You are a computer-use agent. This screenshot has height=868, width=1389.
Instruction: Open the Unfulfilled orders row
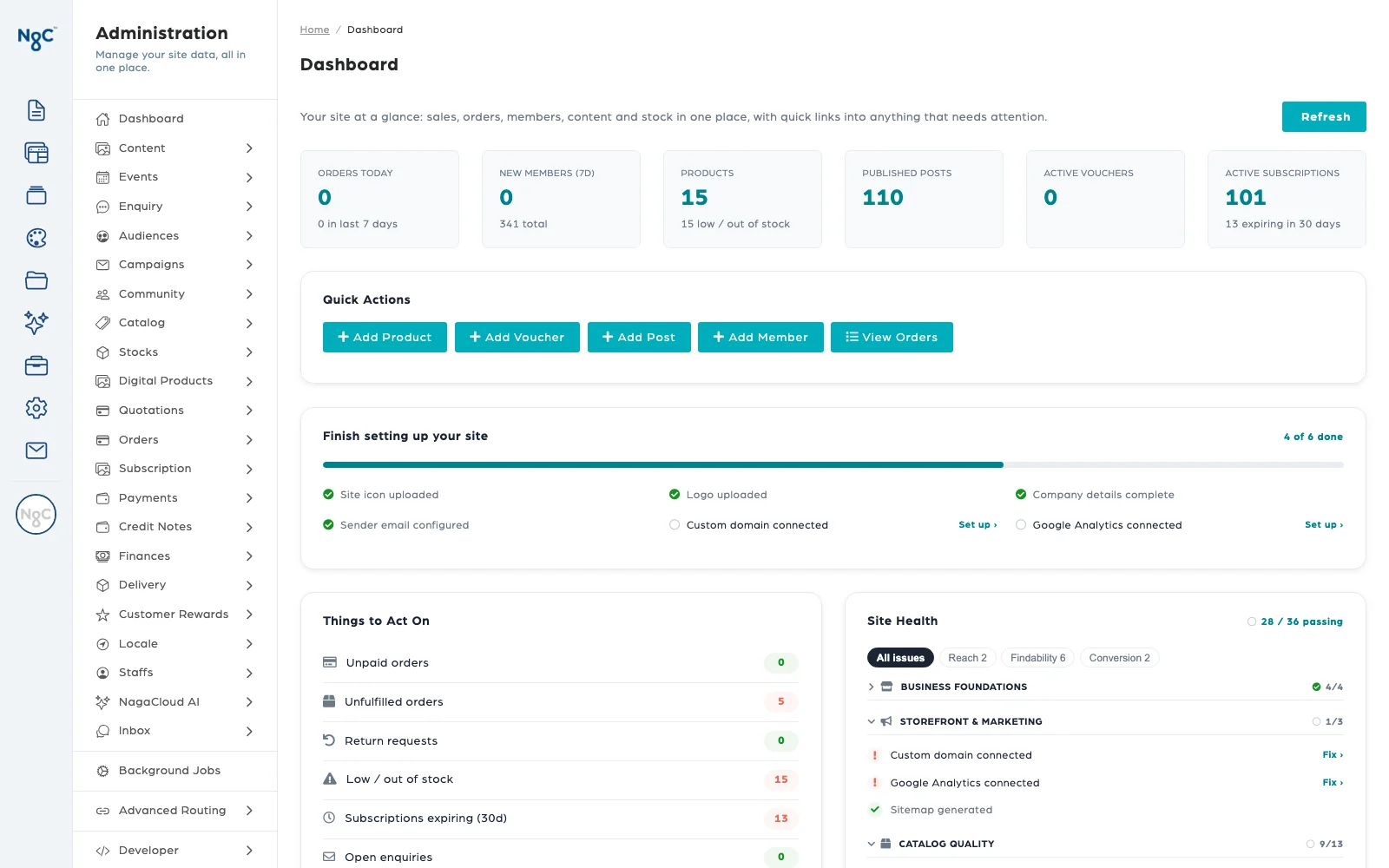click(x=560, y=702)
